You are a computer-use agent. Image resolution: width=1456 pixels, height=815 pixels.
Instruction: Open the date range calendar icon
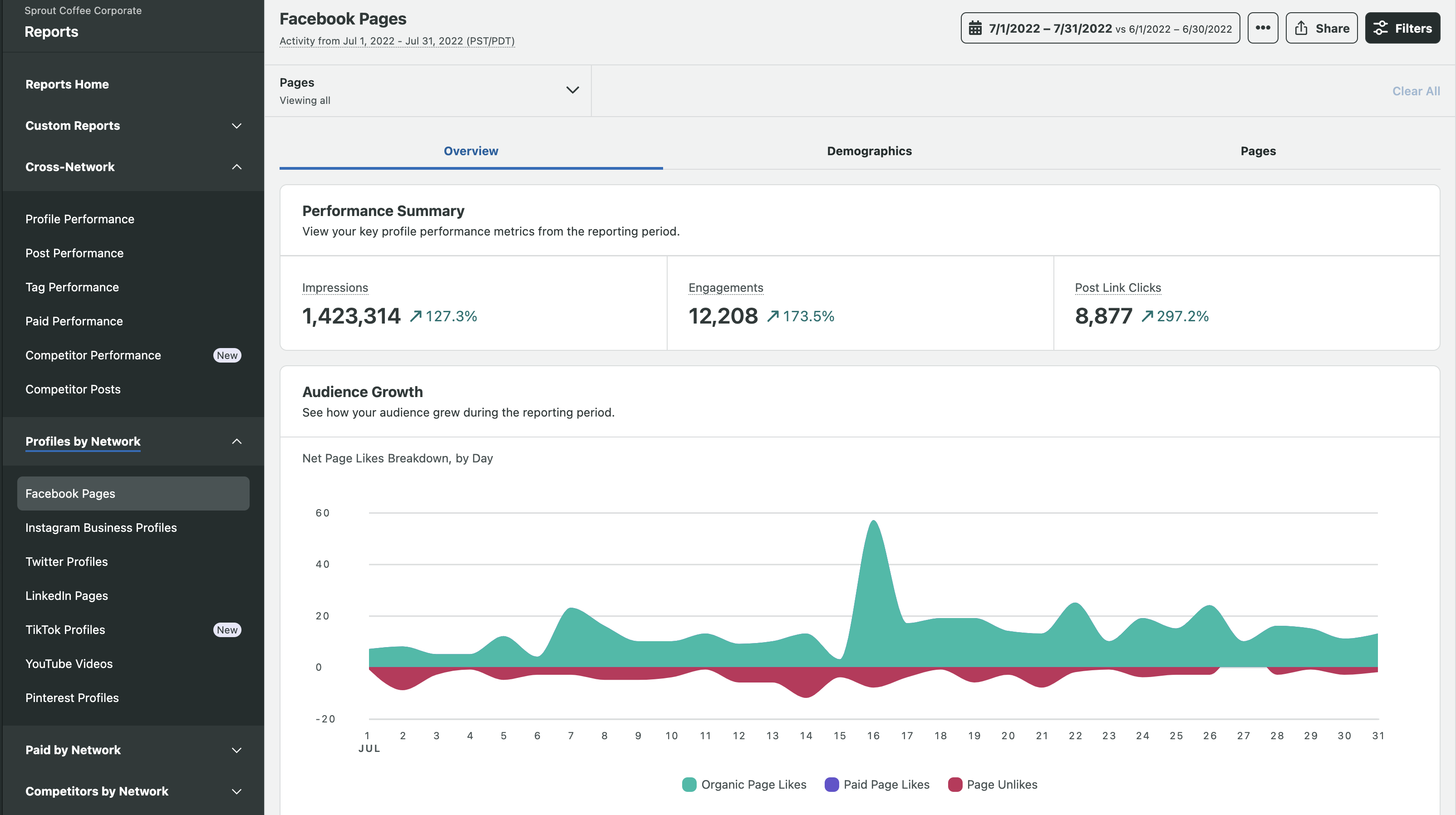point(975,27)
